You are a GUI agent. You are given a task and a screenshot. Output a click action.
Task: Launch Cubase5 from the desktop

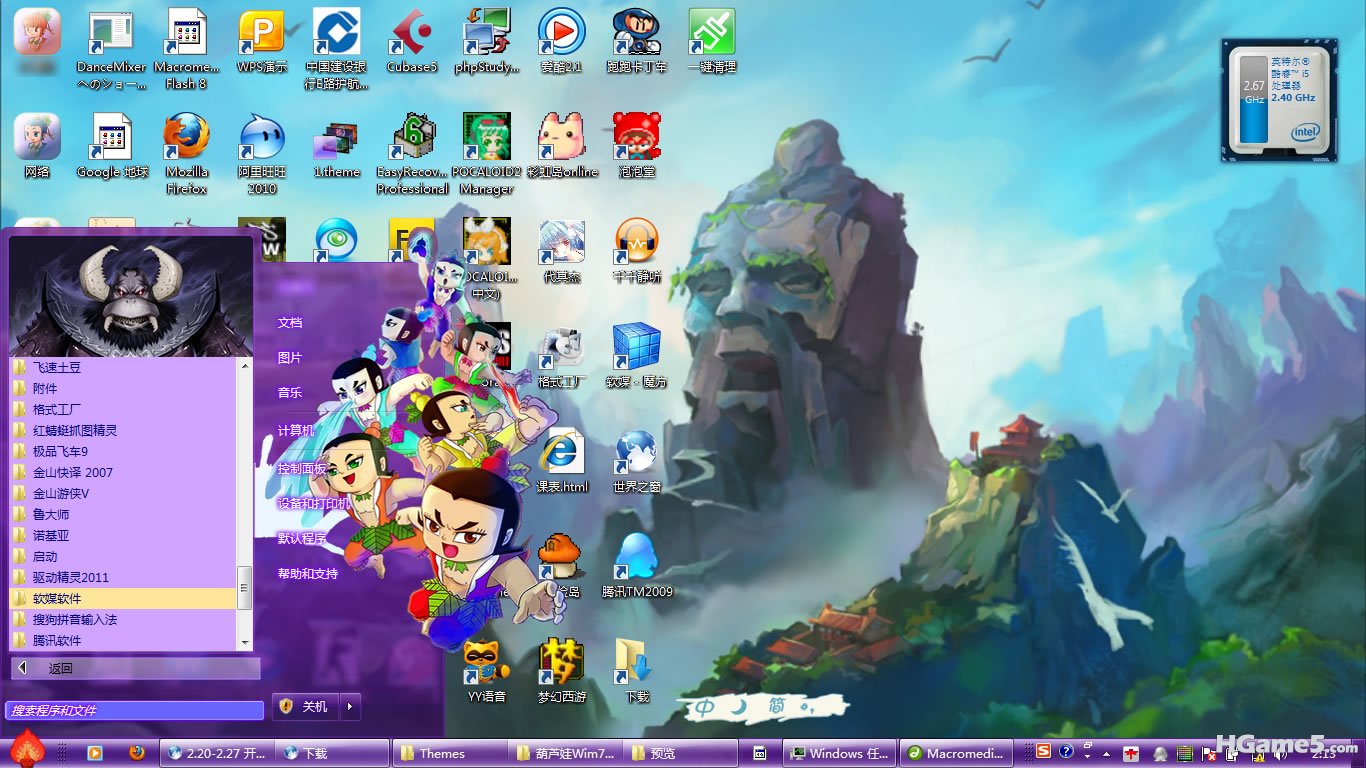point(411,34)
